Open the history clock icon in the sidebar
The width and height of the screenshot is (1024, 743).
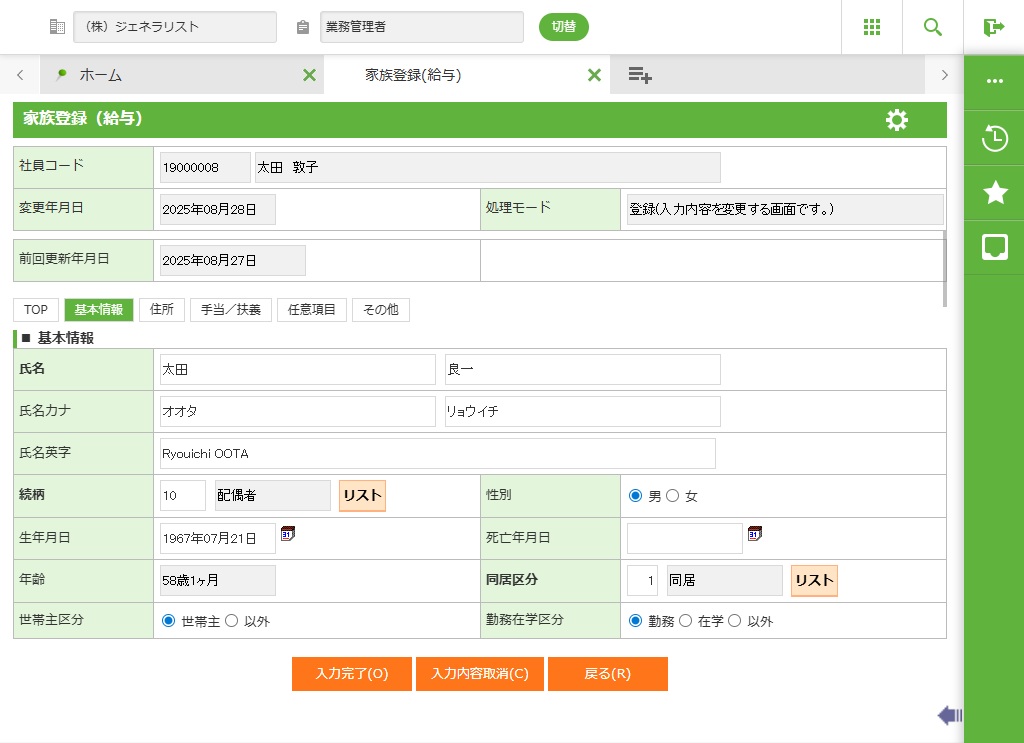pos(994,139)
